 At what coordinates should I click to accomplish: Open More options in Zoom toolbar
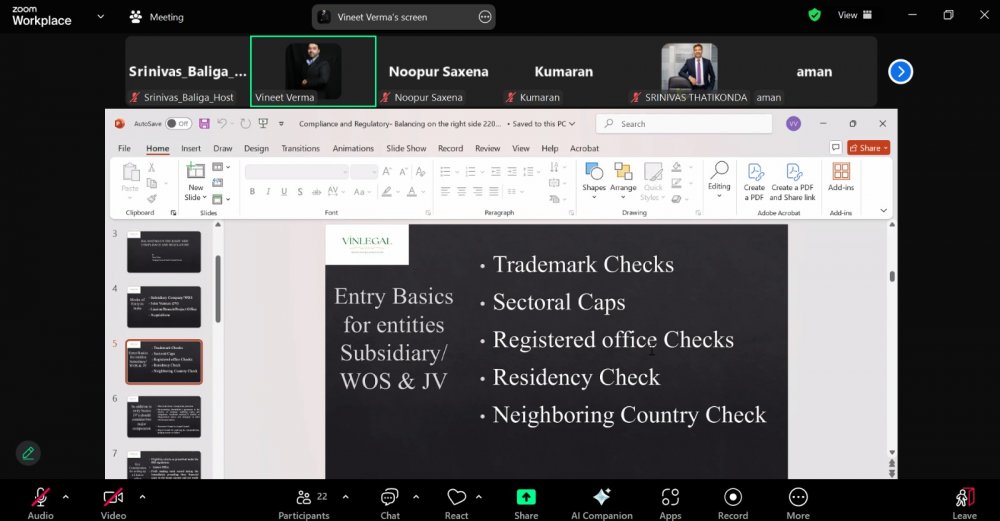(798, 498)
